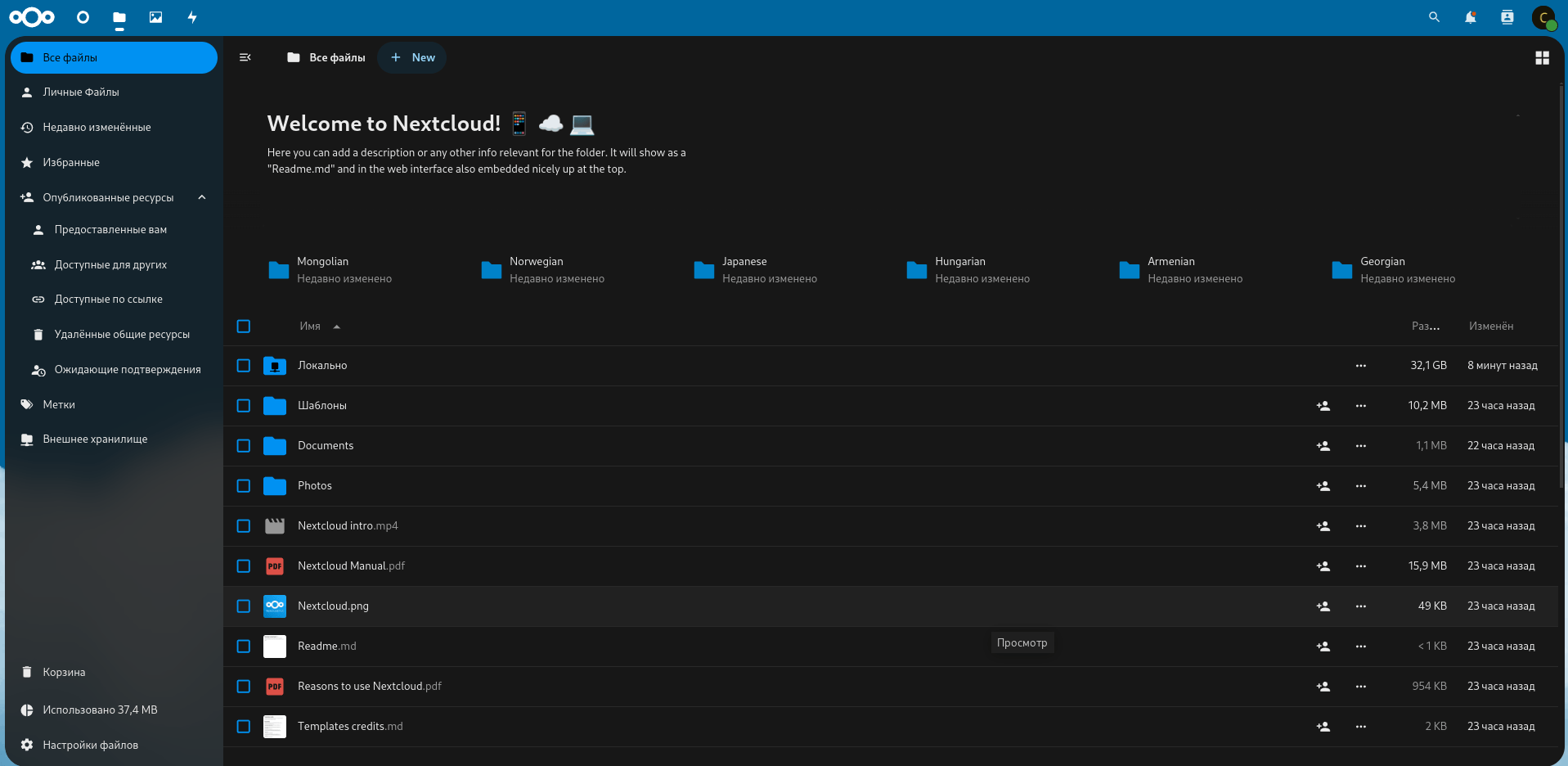Open the Activity lightning icon in the top bar

point(192,17)
